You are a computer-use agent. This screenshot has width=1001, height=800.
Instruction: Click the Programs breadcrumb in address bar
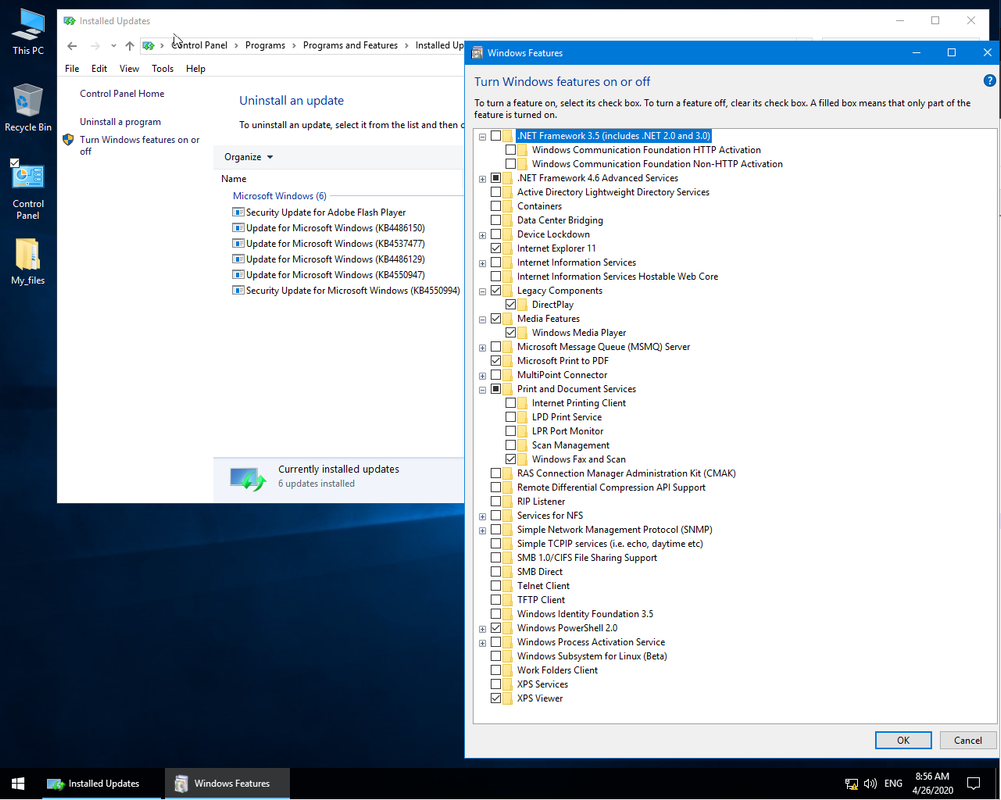[x=265, y=45]
